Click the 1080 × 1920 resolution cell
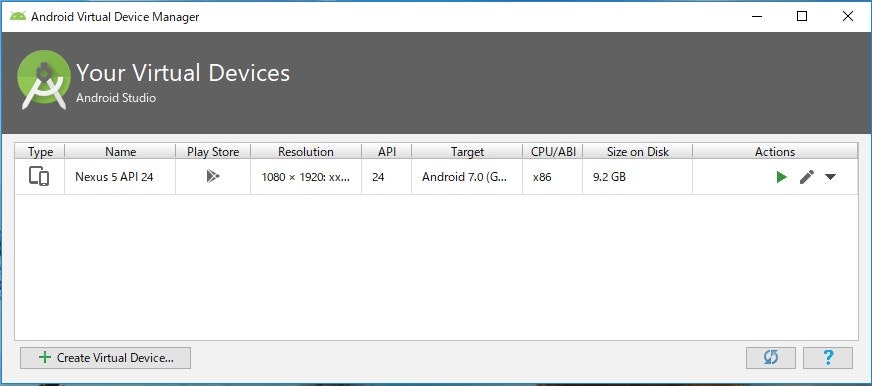 point(306,177)
